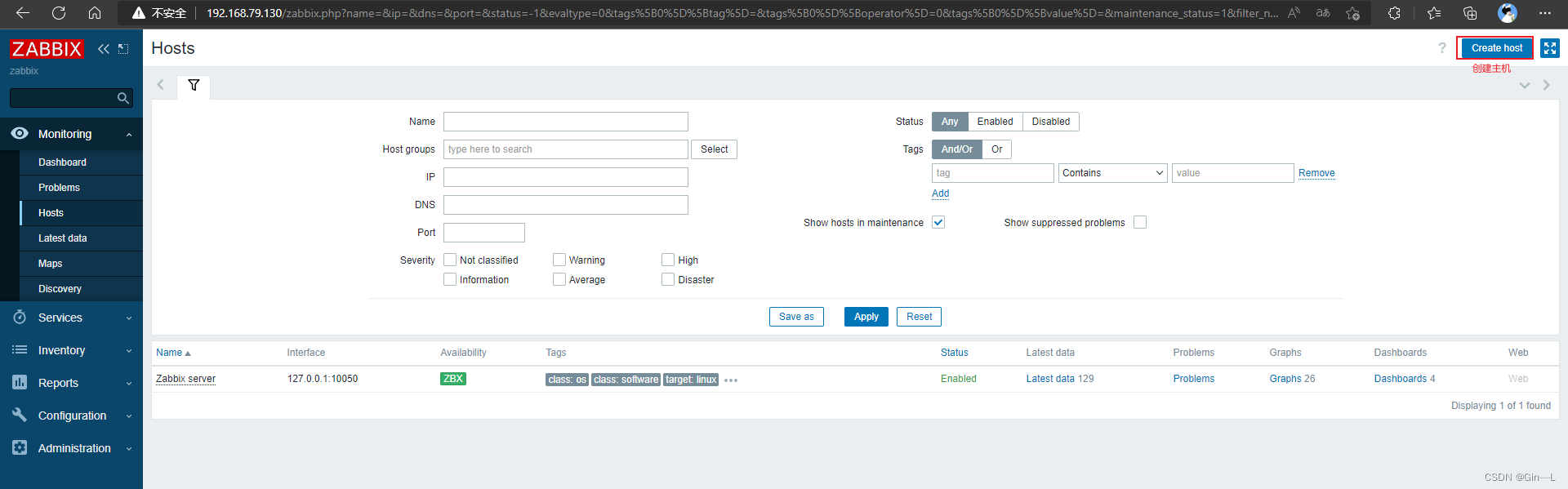1568x489 pixels.
Task: Click the filter funnel tab
Action: coord(194,85)
